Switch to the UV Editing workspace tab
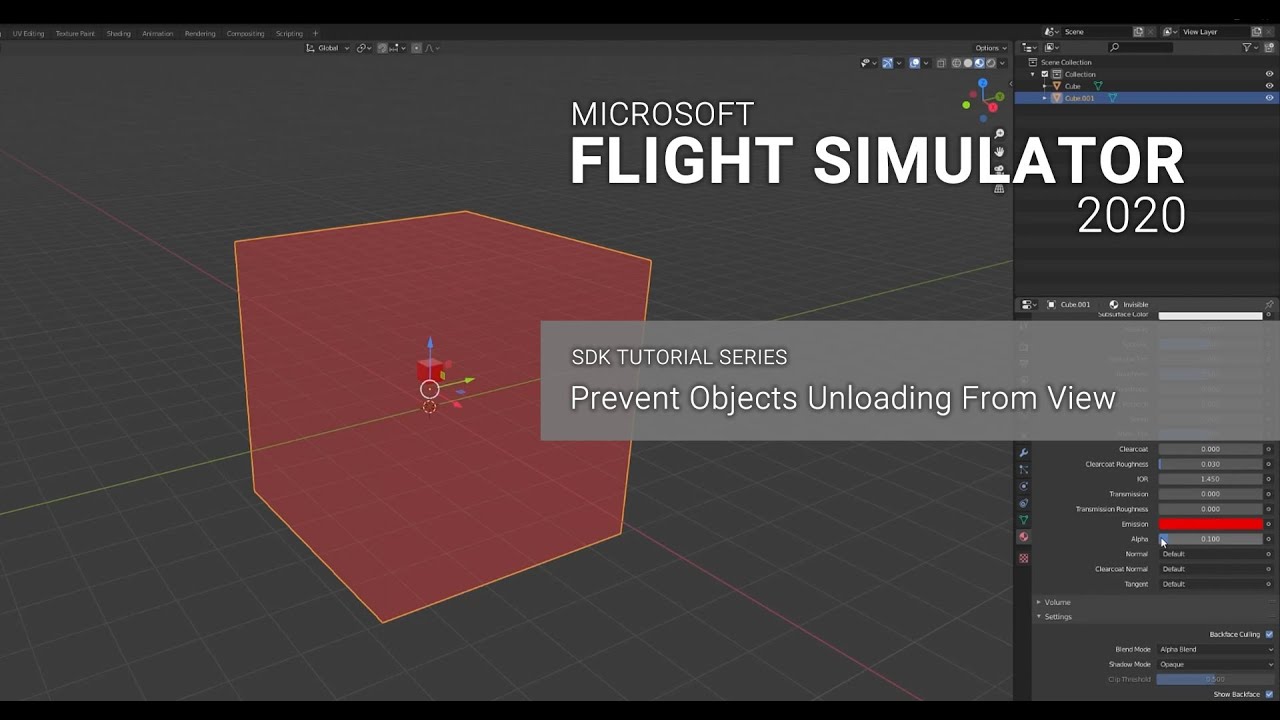The height and width of the screenshot is (720, 1280). (x=28, y=33)
